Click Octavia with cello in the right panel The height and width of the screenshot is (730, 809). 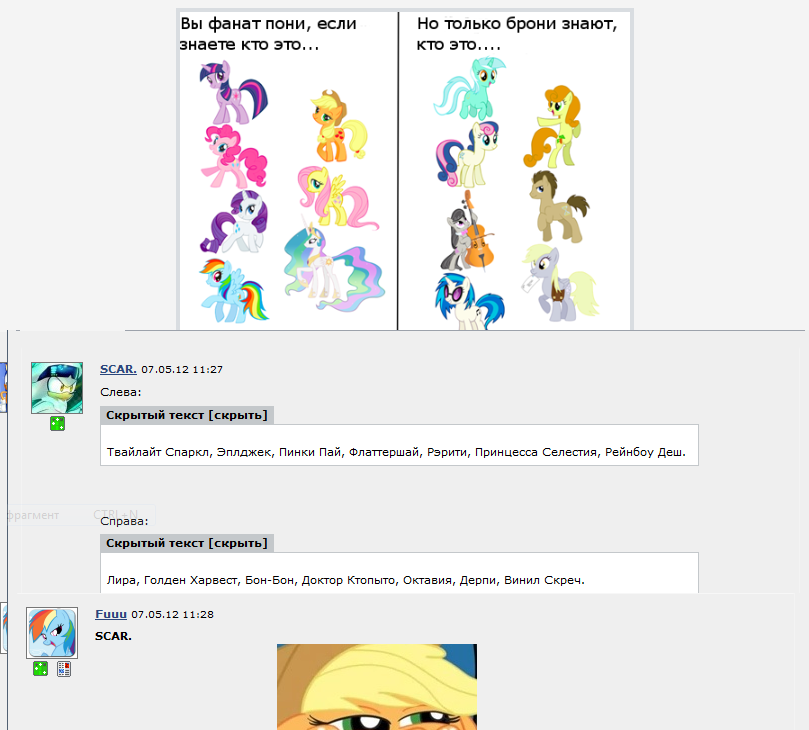[467, 231]
